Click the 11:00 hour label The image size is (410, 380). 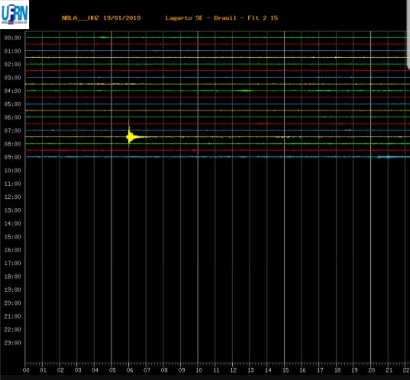(x=13, y=184)
